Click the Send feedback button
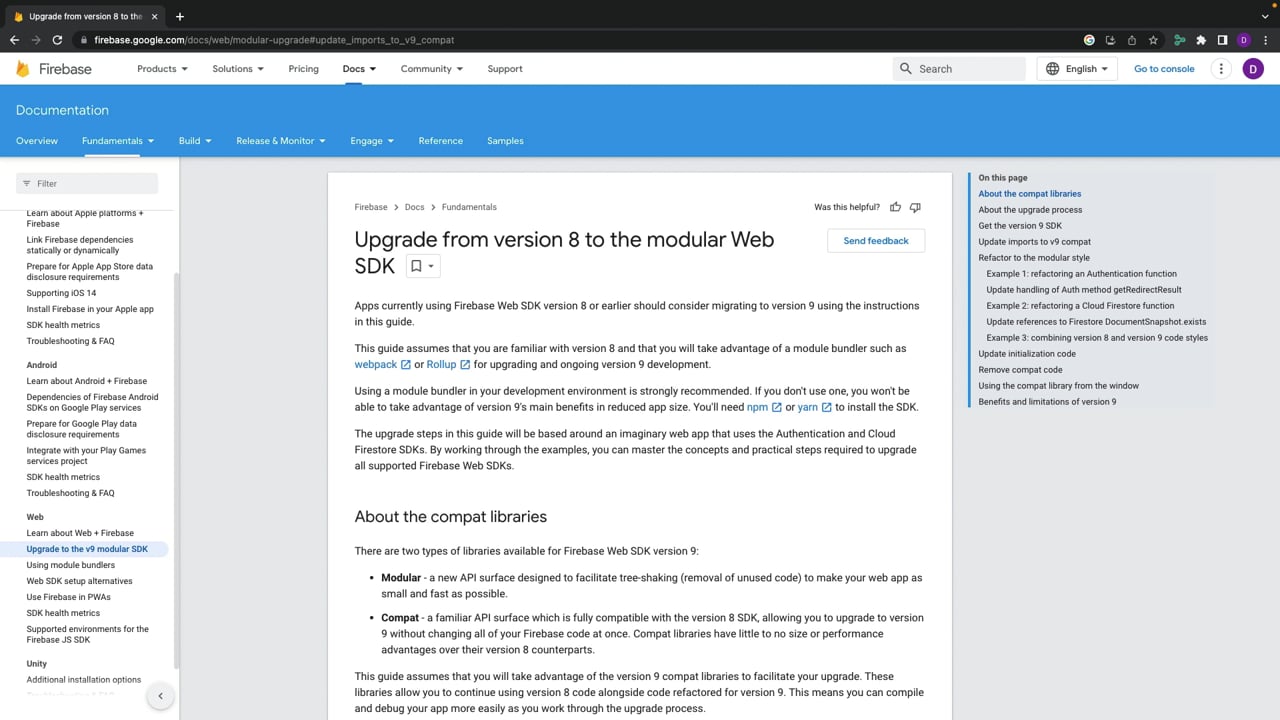 point(876,241)
